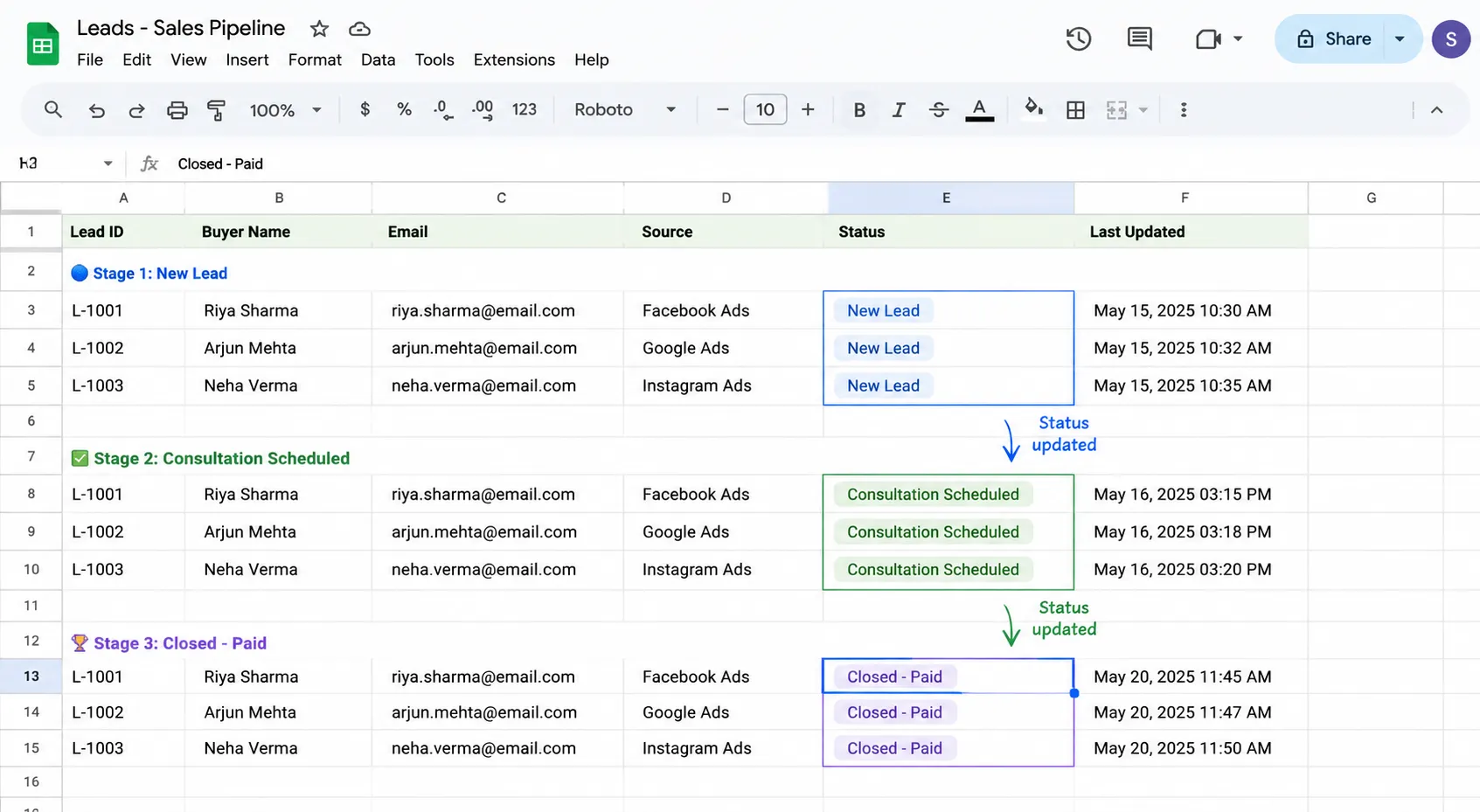Print the spreadsheet
Image resolution: width=1480 pixels, height=812 pixels.
coord(177,110)
